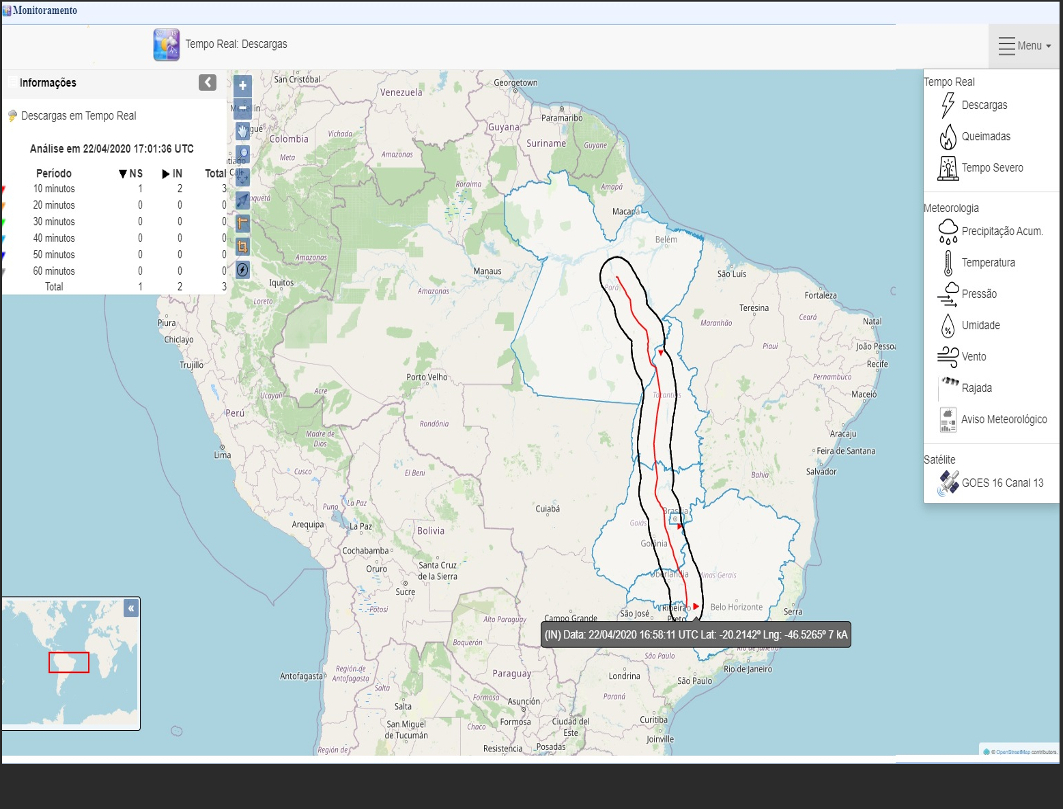Click the Análise em 22/04/2020 timestamp
The width and height of the screenshot is (1063, 809).
pyautogui.click(x=112, y=149)
